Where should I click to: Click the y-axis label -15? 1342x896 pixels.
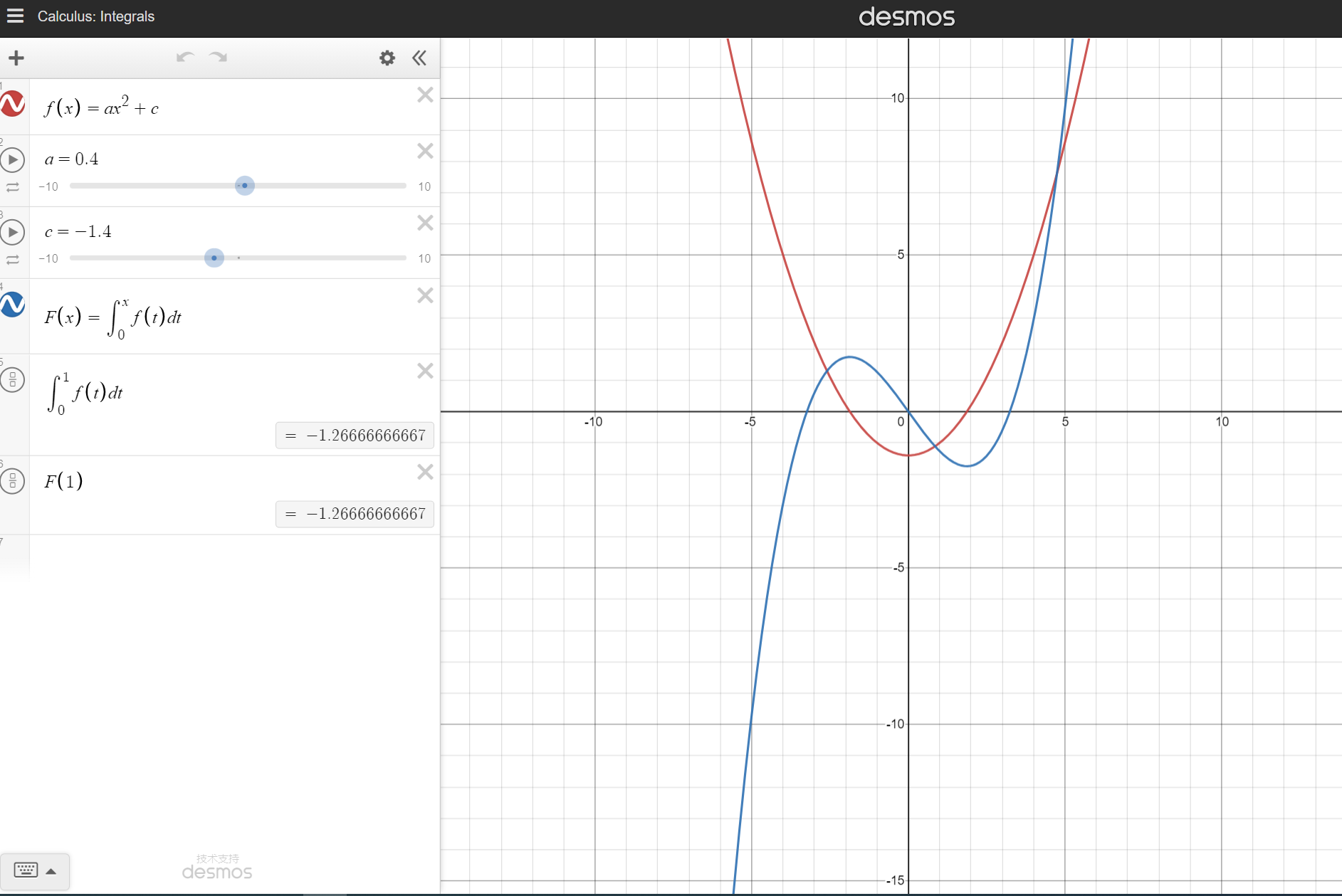tap(895, 881)
